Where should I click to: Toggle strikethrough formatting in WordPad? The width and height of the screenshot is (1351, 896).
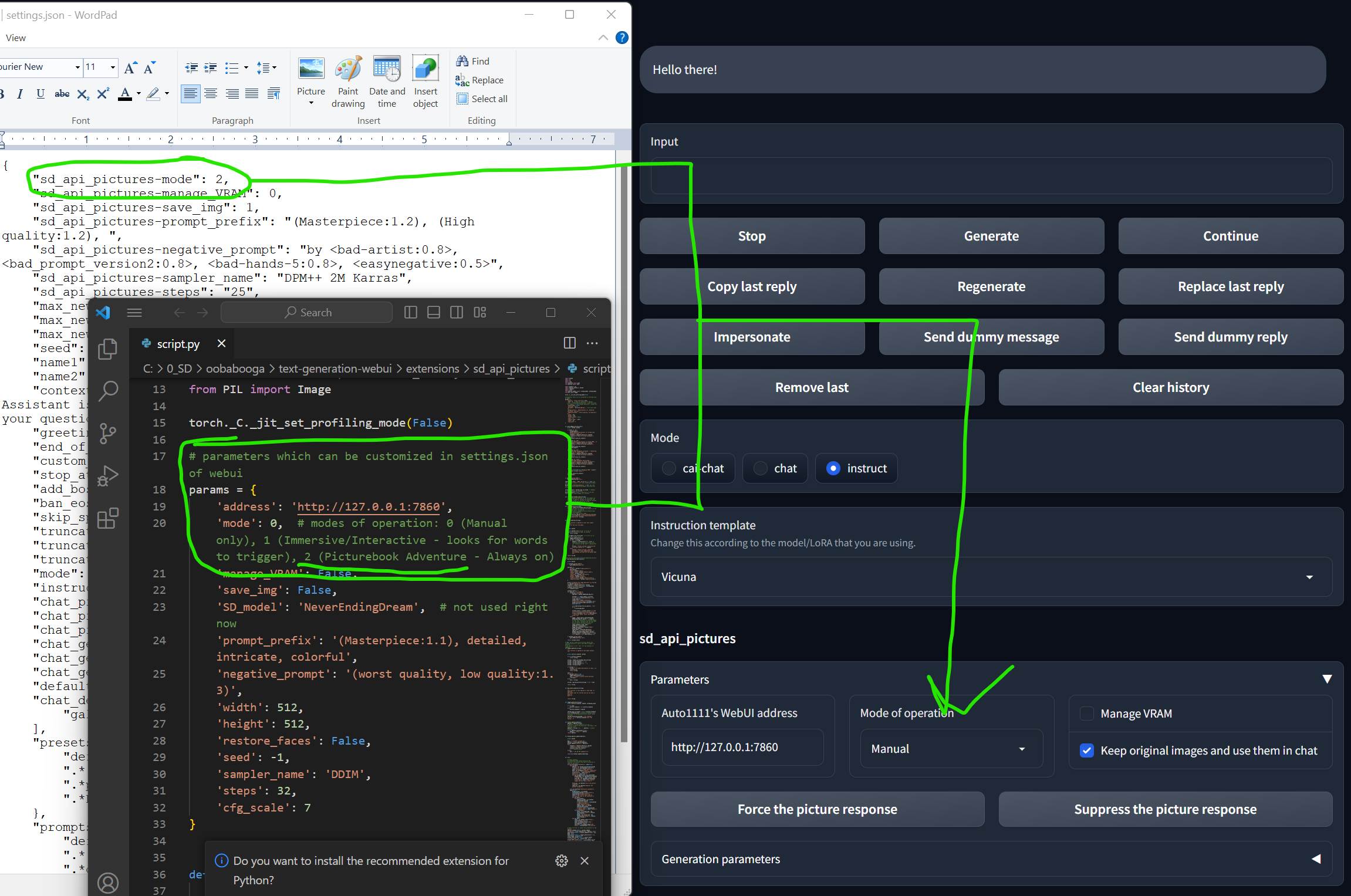point(62,93)
